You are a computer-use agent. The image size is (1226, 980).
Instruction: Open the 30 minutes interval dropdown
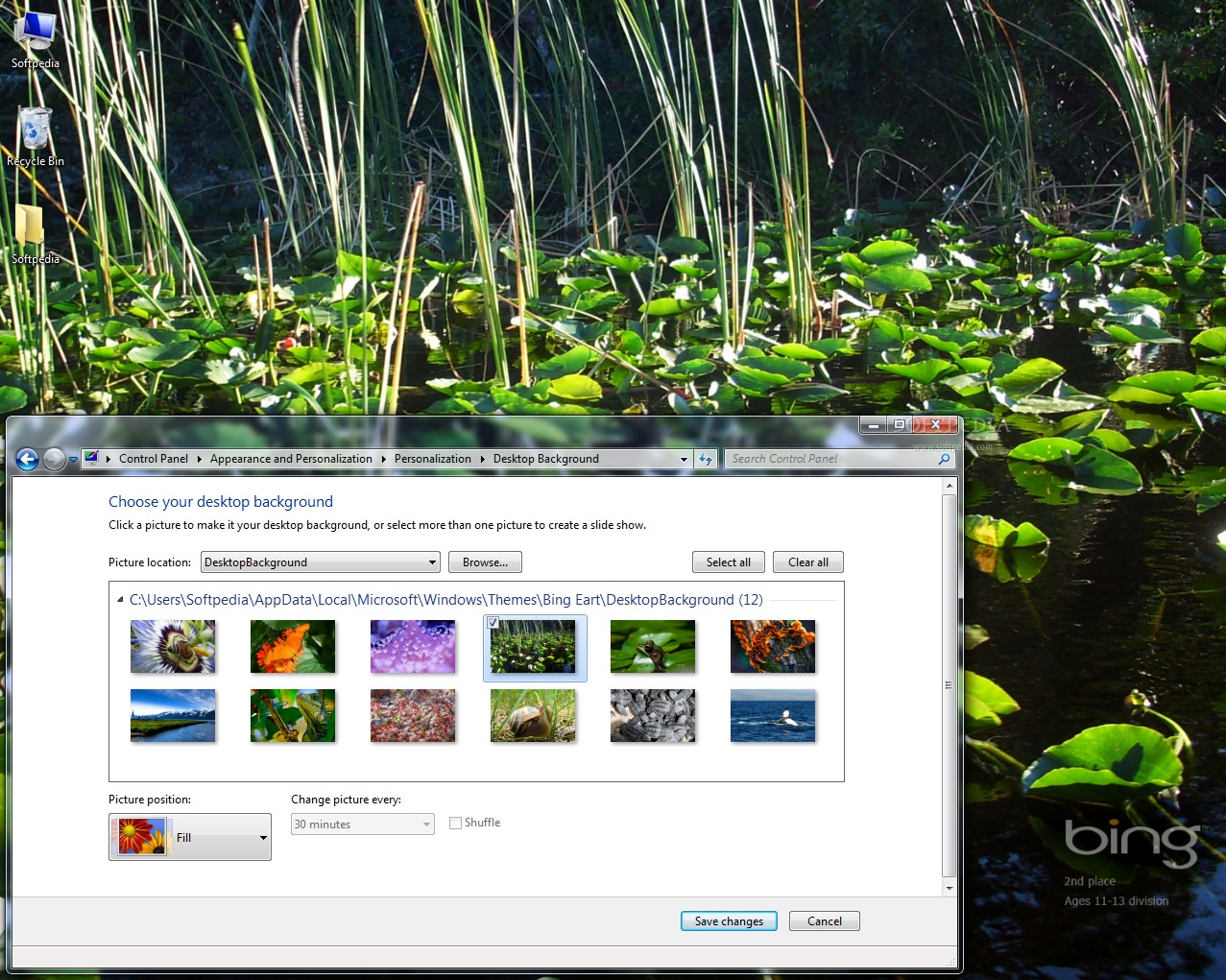tap(363, 825)
